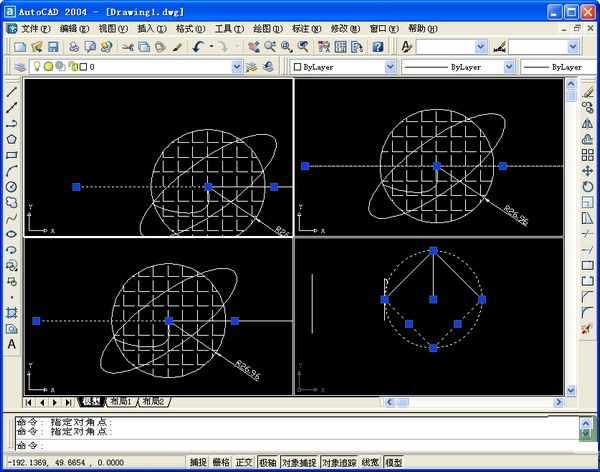Click the Erase tool in modify toolbar
600x472 pixels.
pyautogui.click(x=588, y=92)
